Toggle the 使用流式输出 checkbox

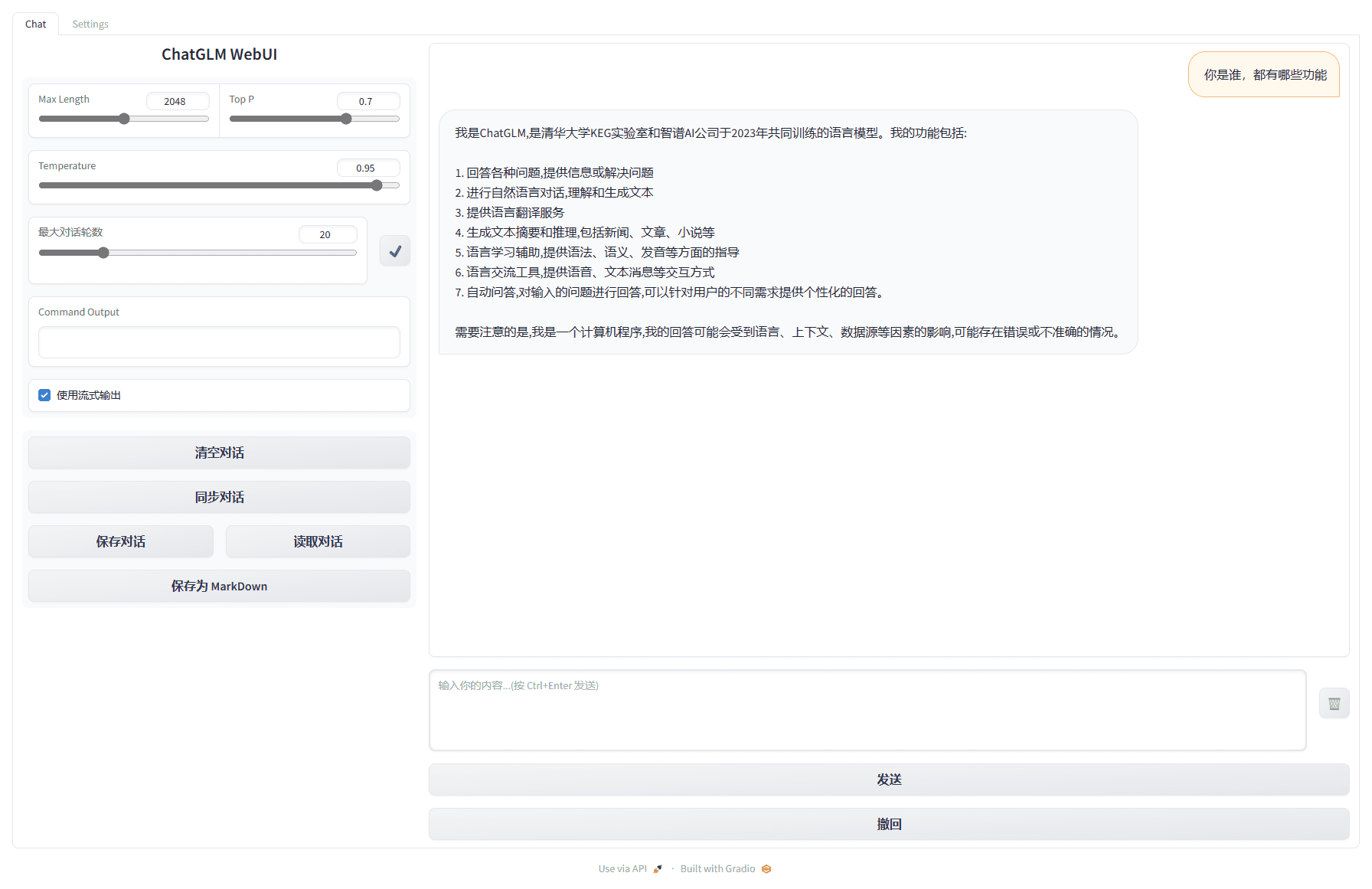click(x=44, y=395)
